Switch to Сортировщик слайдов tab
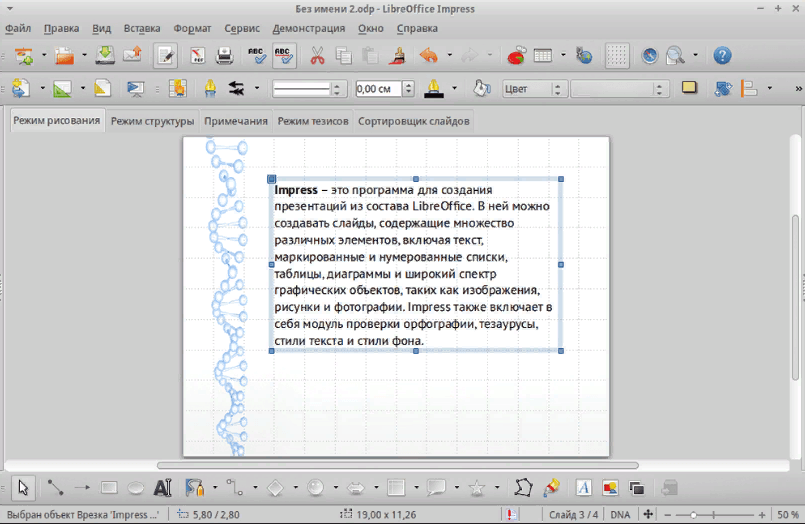The width and height of the screenshot is (805, 524). pyautogui.click(x=414, y=121)
